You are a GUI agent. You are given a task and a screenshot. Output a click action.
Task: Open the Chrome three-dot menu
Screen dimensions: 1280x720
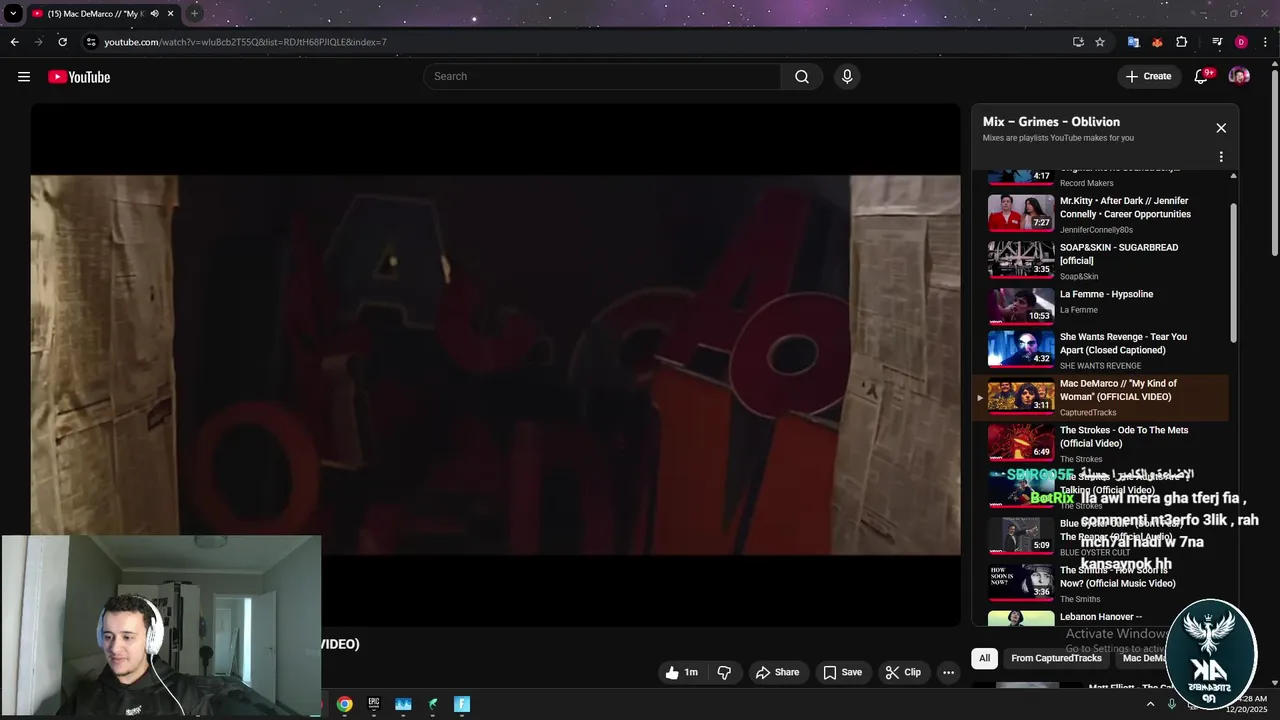pos(1266,42)
